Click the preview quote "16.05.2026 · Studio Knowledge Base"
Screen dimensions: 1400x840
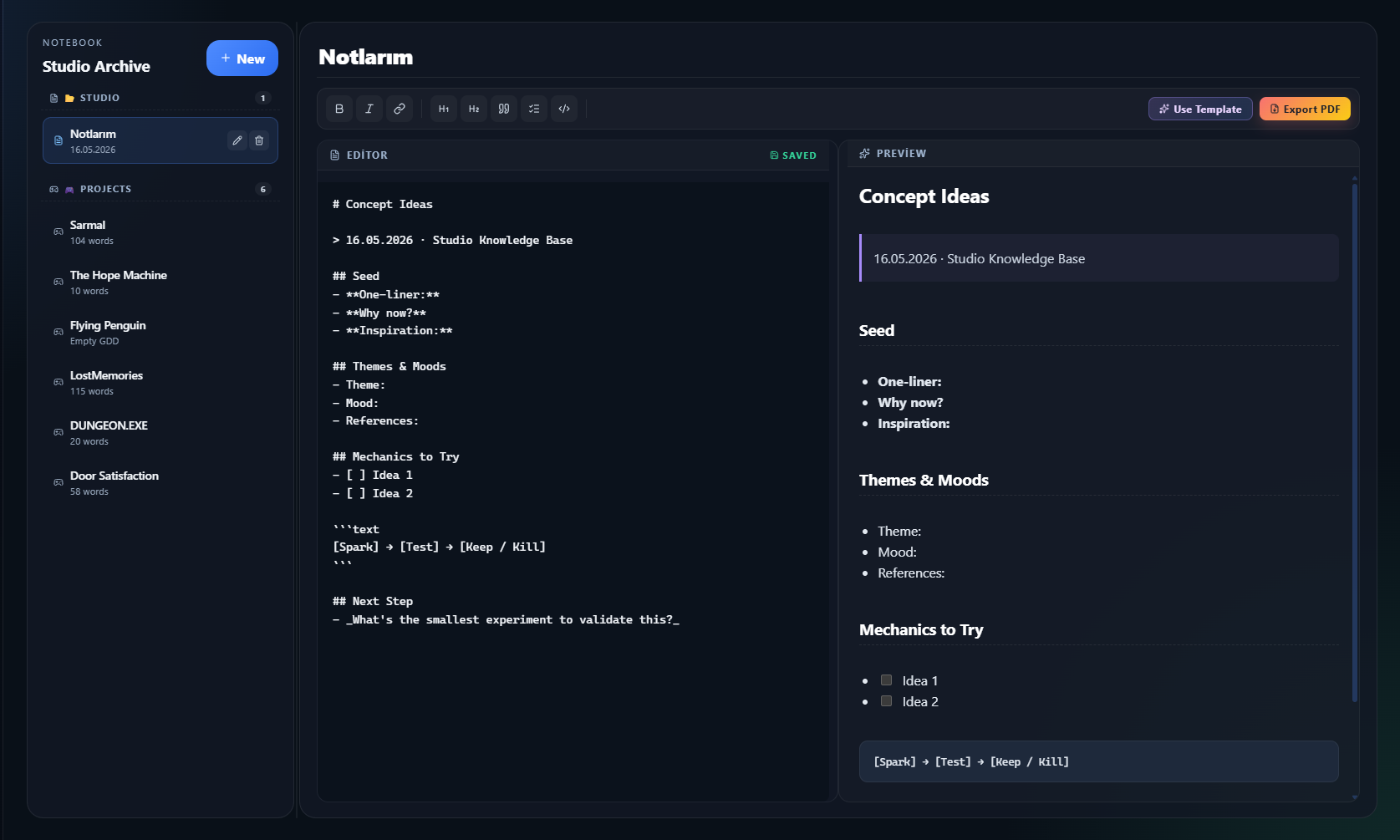(x=979, y=258)
